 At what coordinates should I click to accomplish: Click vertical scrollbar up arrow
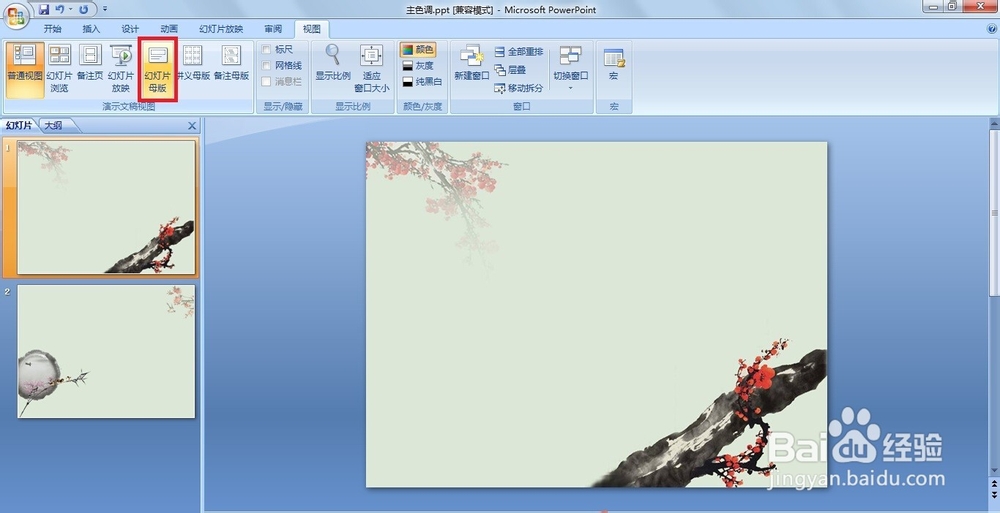point(994,123)
